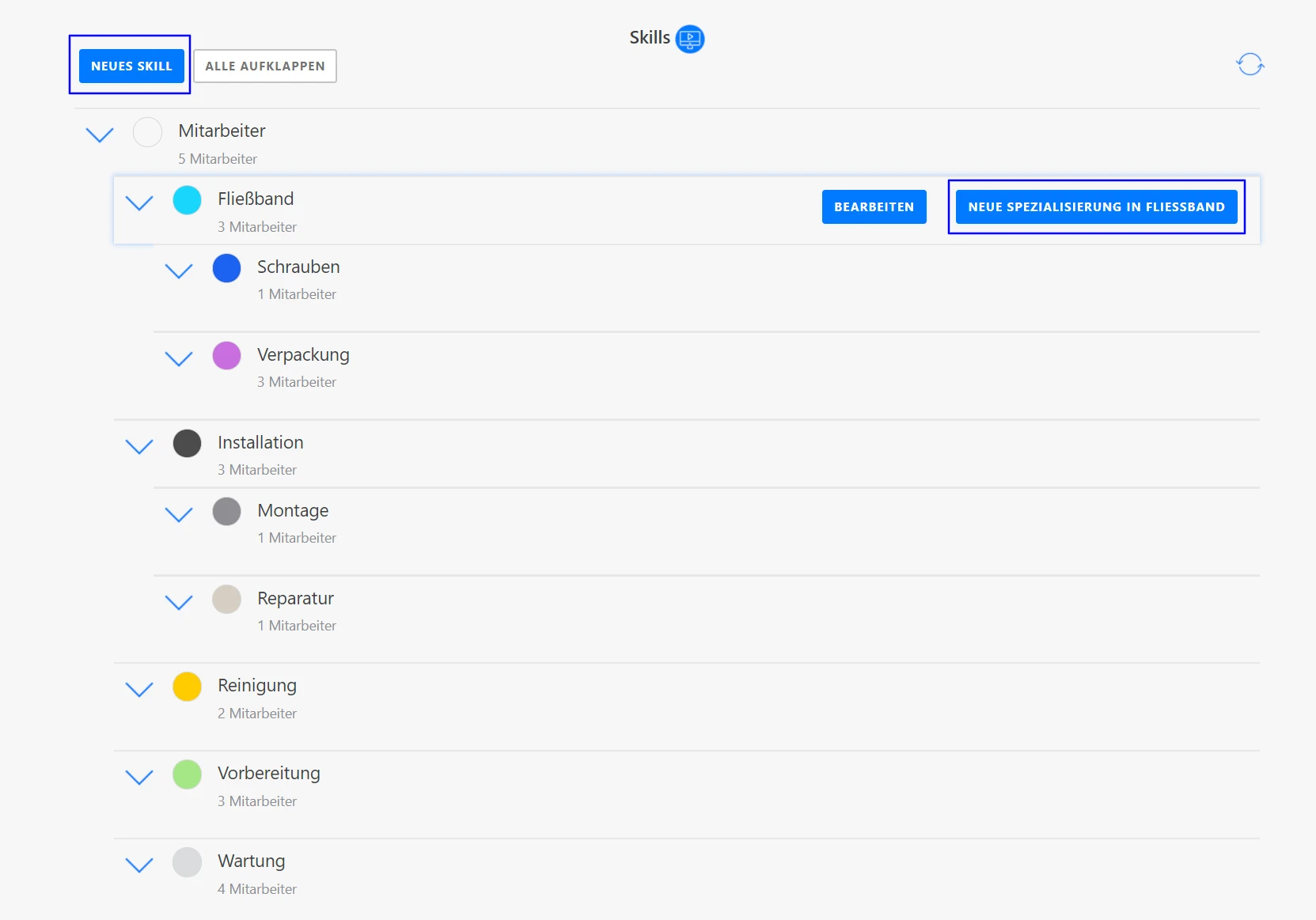The height and width of the screenshot is (920, 1316).
Task: Click the New Skill button
Action: [131, 66]
